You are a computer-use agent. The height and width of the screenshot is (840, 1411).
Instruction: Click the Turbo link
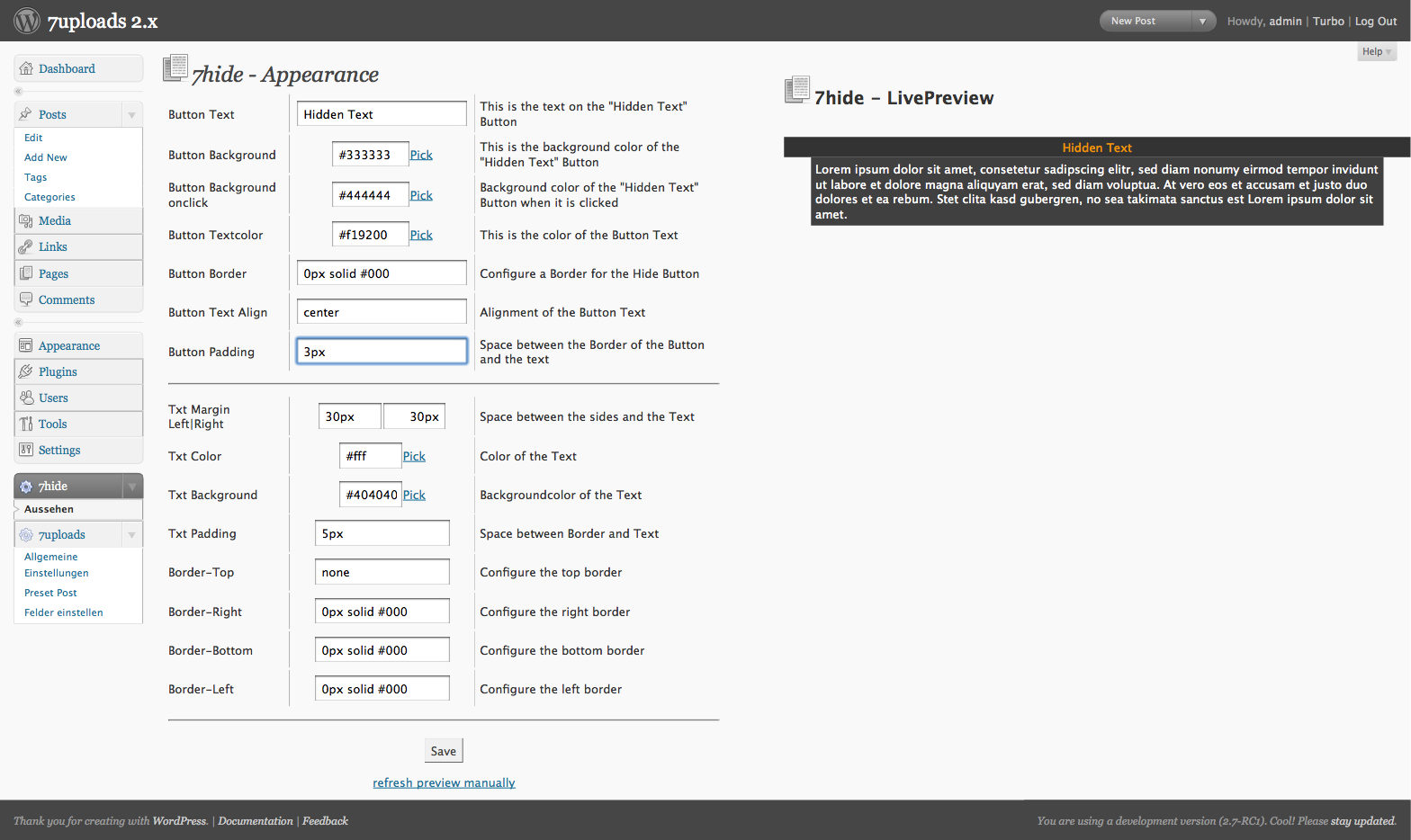point(1328,22)
